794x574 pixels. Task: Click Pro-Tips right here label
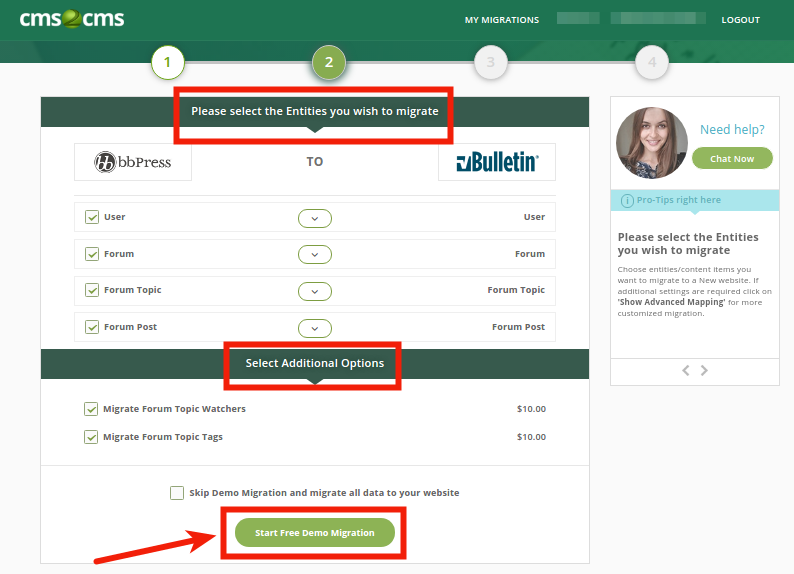(679, 200)
